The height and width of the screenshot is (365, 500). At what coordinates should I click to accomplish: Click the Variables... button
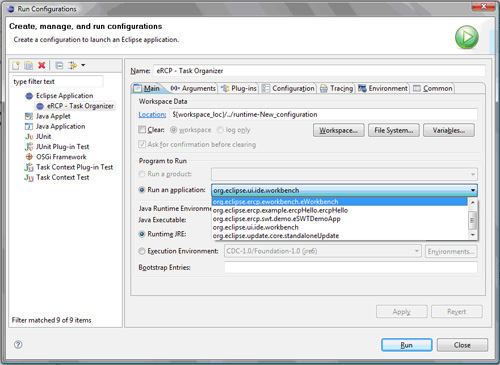click(x=449, y=130)
